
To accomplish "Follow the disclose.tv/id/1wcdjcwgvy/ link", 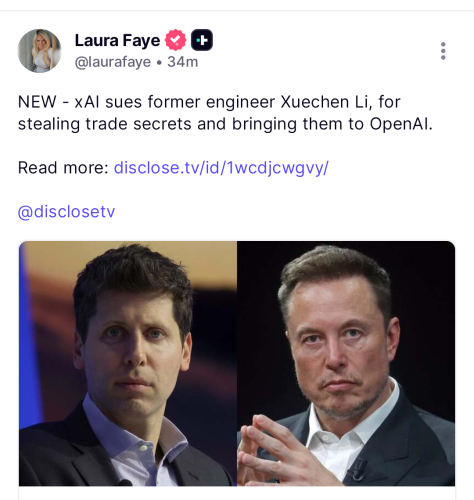I will (221, 168).
